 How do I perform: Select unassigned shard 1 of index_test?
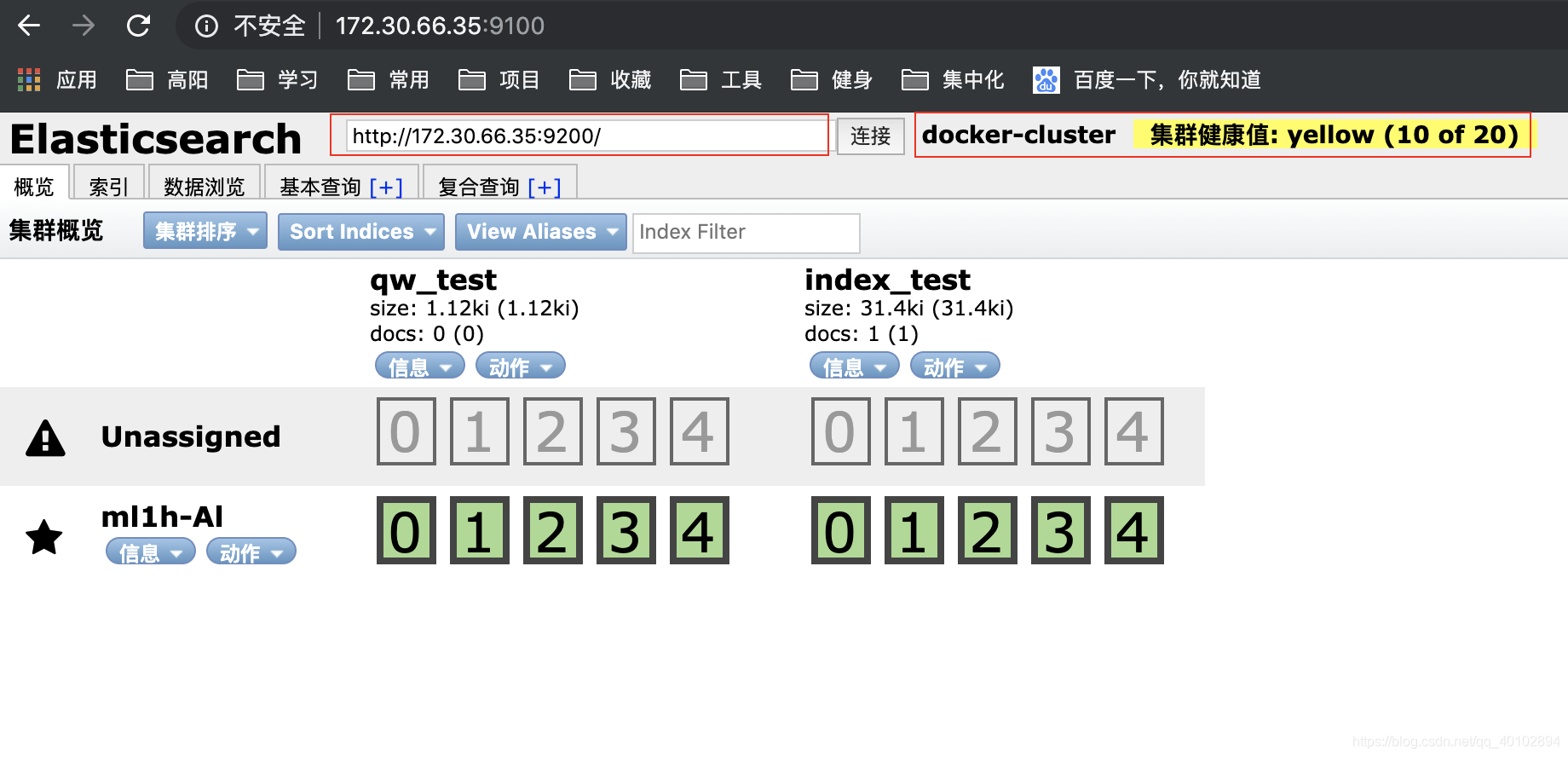pos(914,431)
